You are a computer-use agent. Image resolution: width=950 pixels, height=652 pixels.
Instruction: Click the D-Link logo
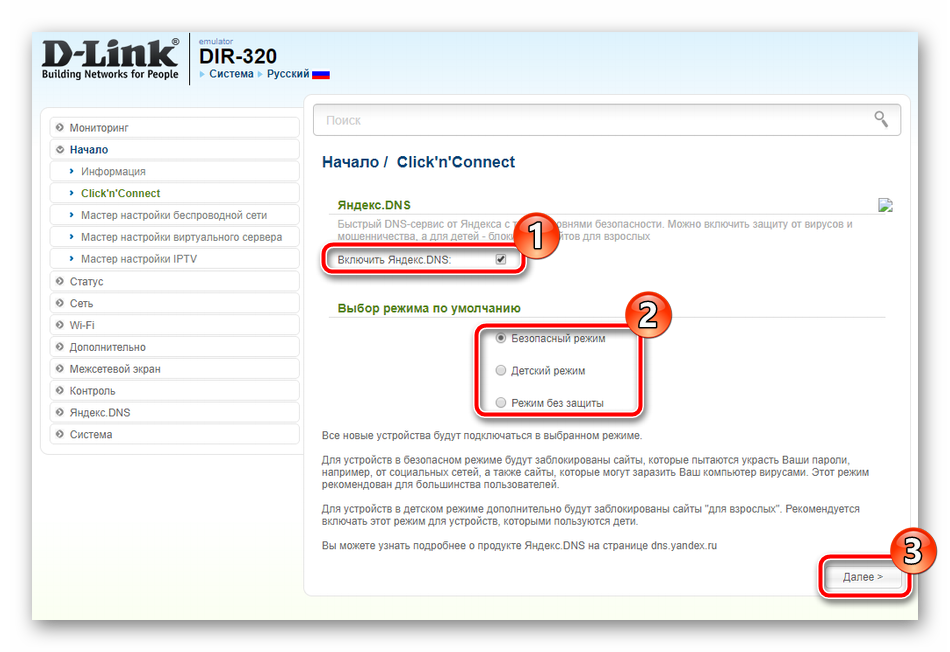(110, 59)
